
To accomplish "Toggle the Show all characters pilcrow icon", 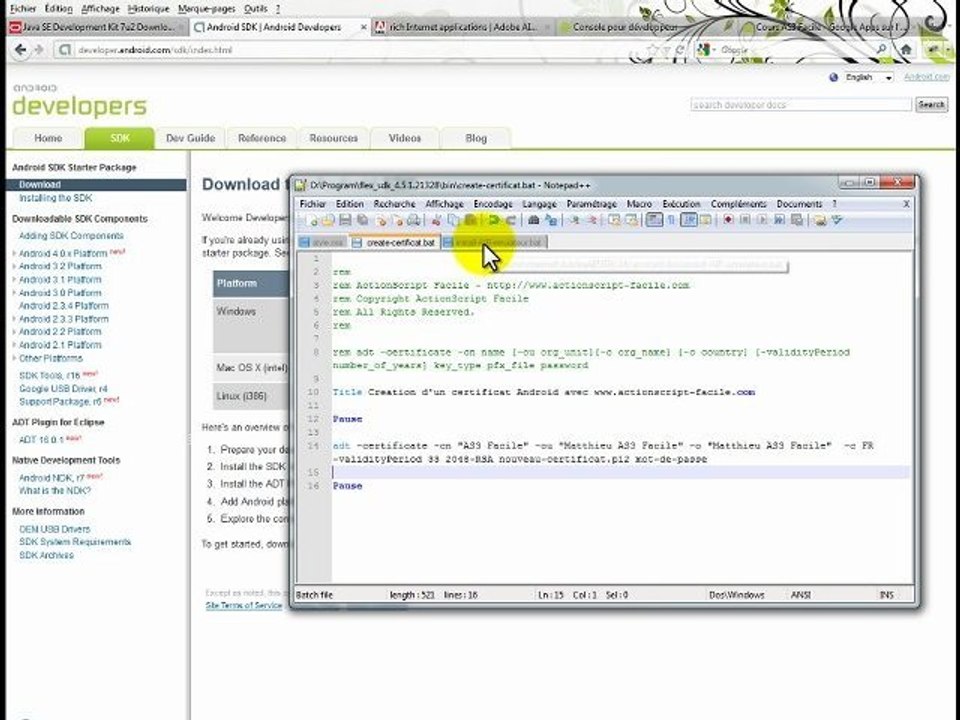I will [671, 220].
